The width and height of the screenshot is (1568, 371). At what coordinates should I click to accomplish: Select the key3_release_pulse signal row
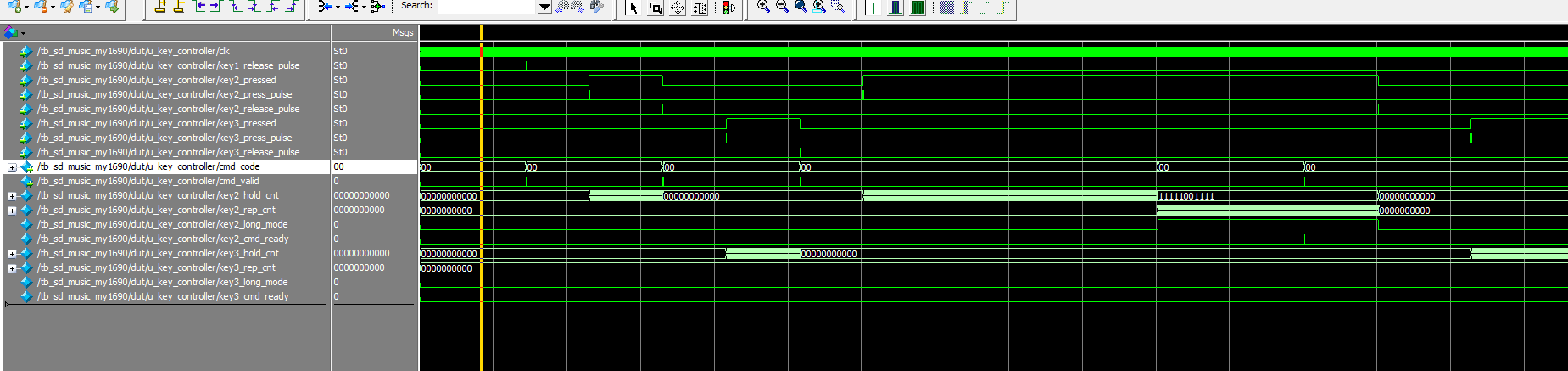tap(168, 152)
